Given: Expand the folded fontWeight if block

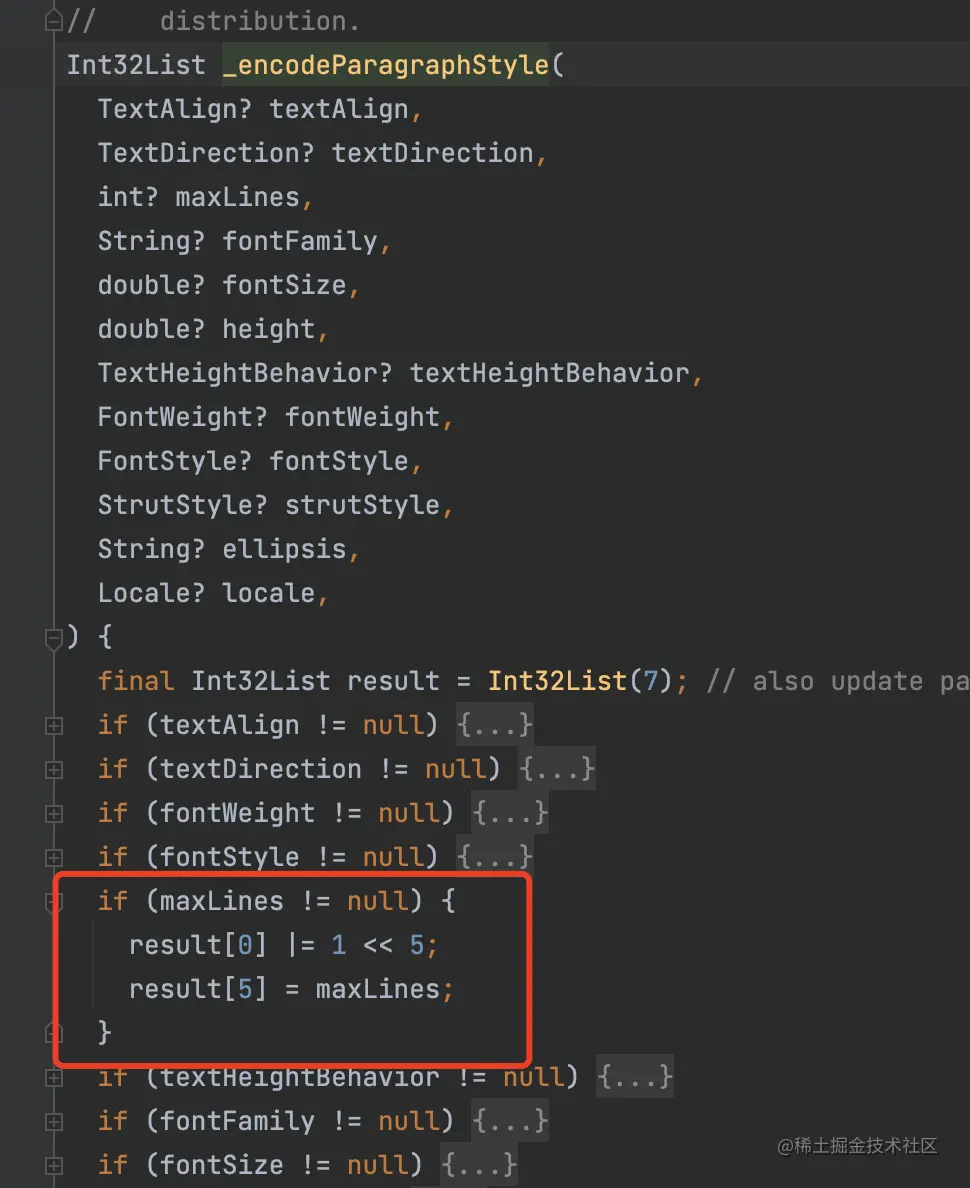Looking at the screenshot, I should click(54, 814).
